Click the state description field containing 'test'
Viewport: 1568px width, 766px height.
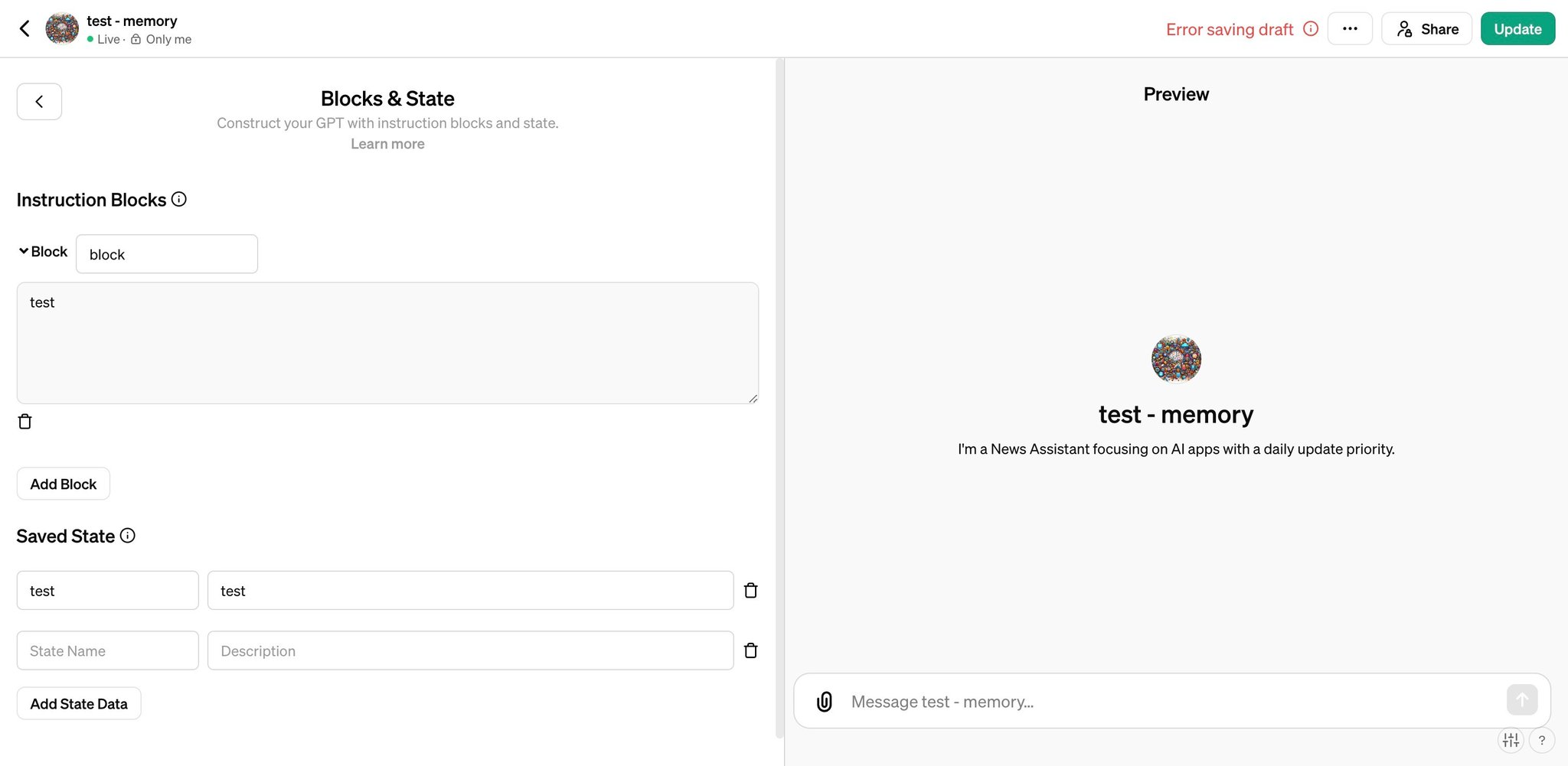tap(470, 590)
